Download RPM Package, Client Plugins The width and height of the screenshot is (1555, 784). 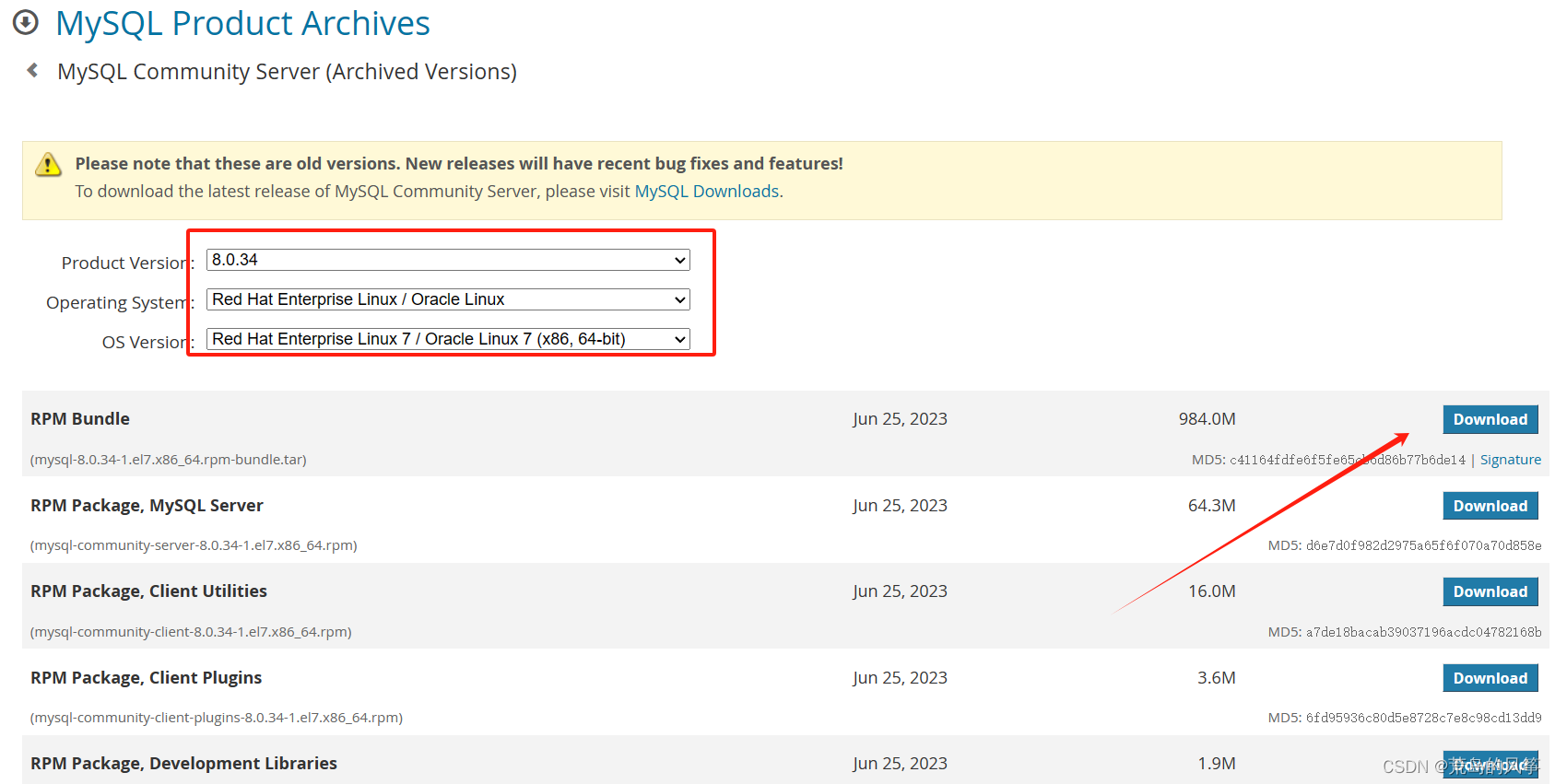click(x=1490, y=678)
